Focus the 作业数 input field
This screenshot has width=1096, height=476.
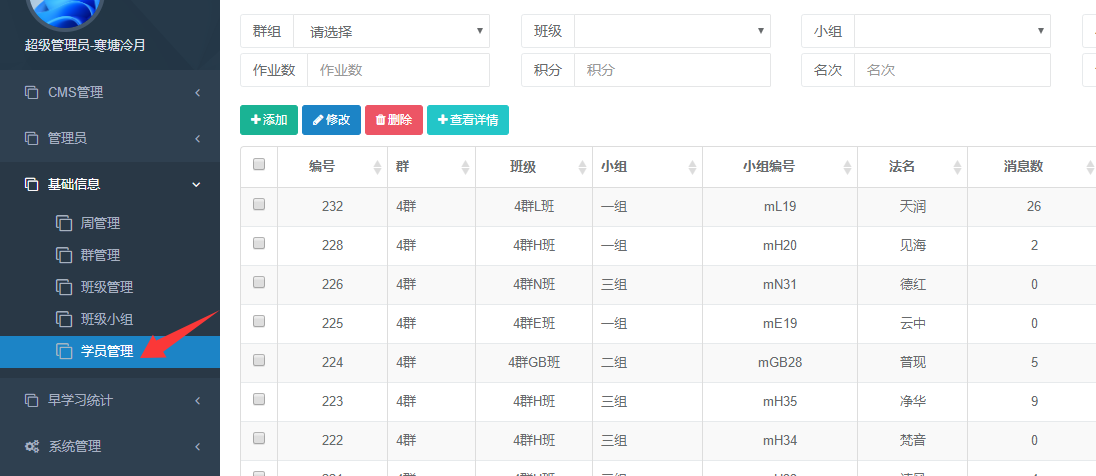click(397, 70)
